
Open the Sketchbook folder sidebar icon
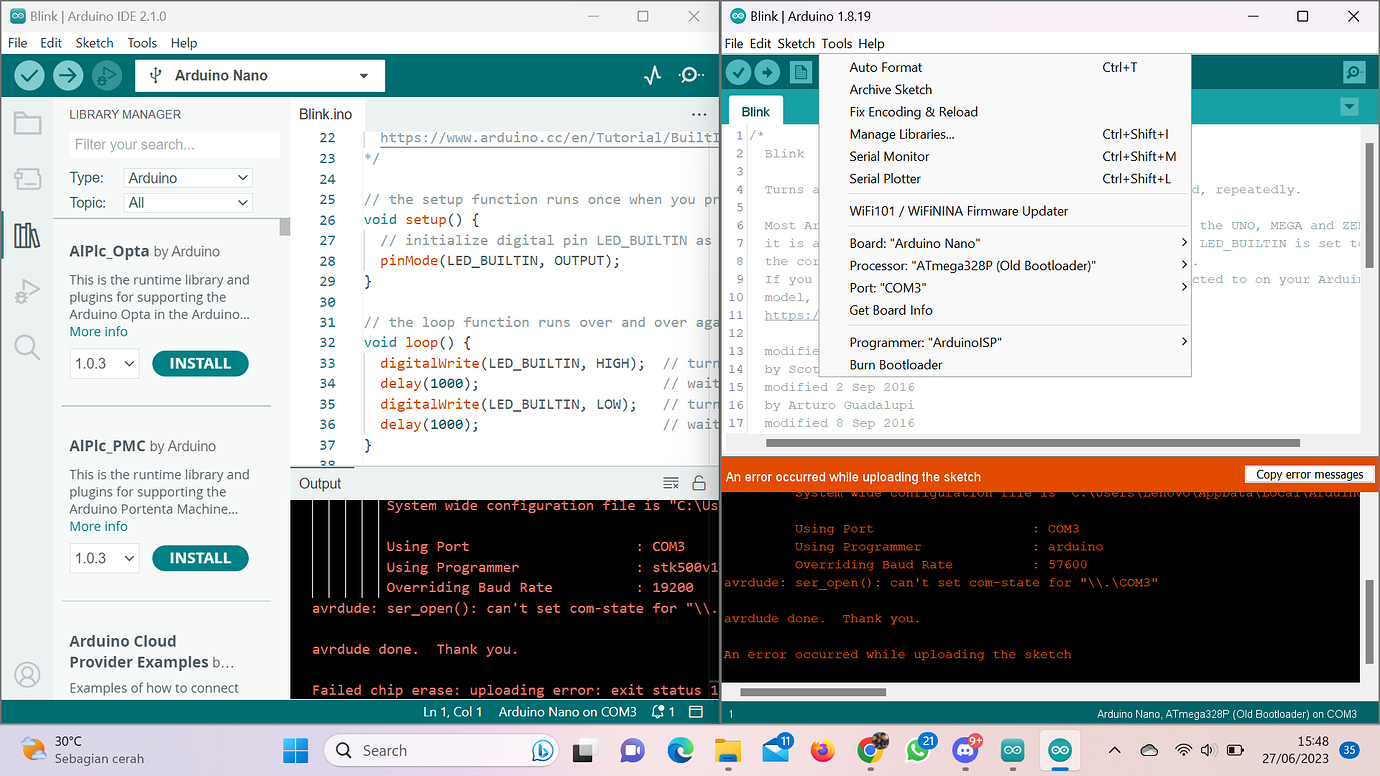coord(27,123)
